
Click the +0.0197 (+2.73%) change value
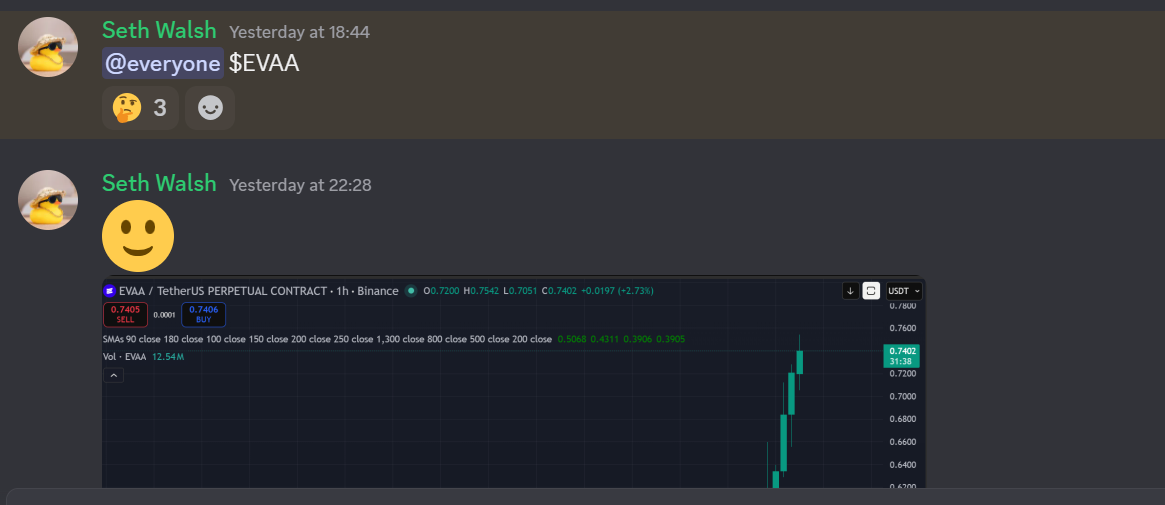(x=617, y=290)
